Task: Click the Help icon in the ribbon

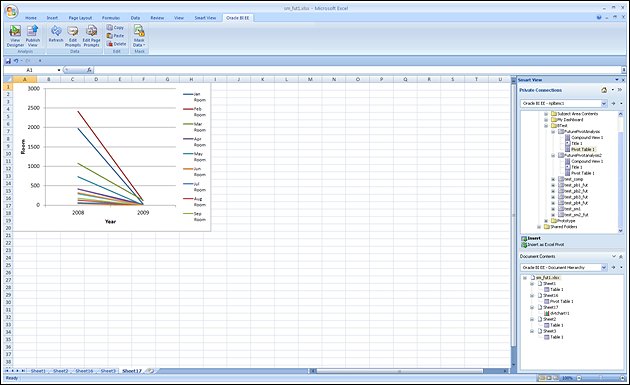Action: pos(599,18)
